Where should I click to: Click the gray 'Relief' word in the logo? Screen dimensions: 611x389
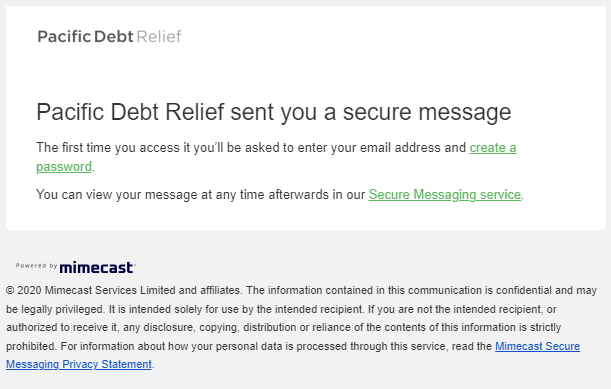159,37
